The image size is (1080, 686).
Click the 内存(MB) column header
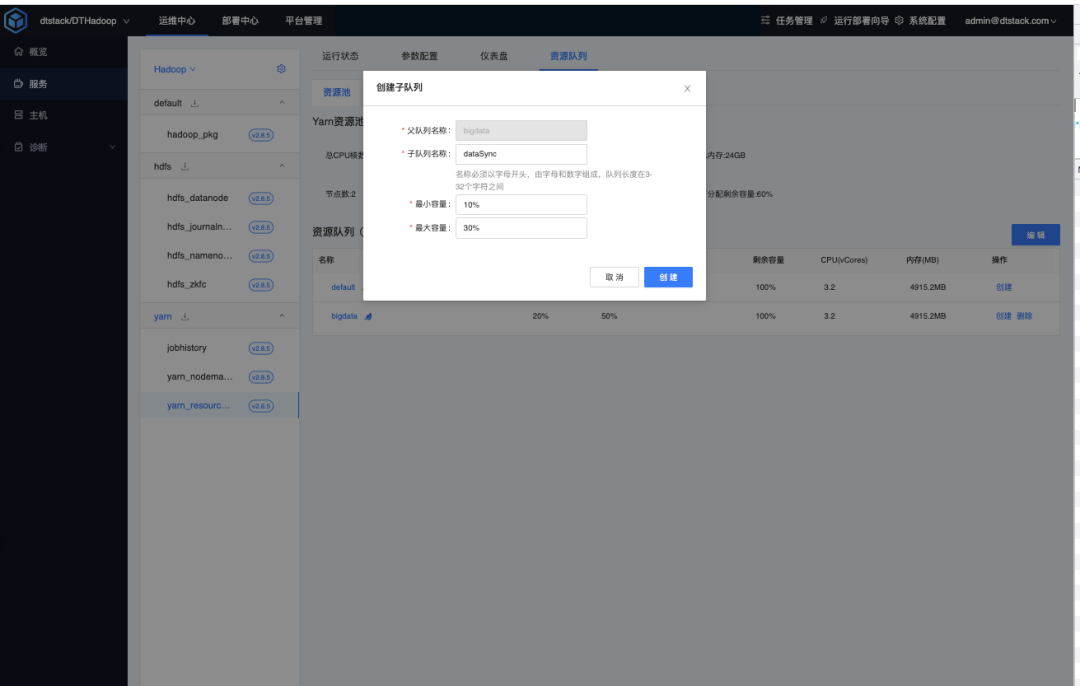922,260
